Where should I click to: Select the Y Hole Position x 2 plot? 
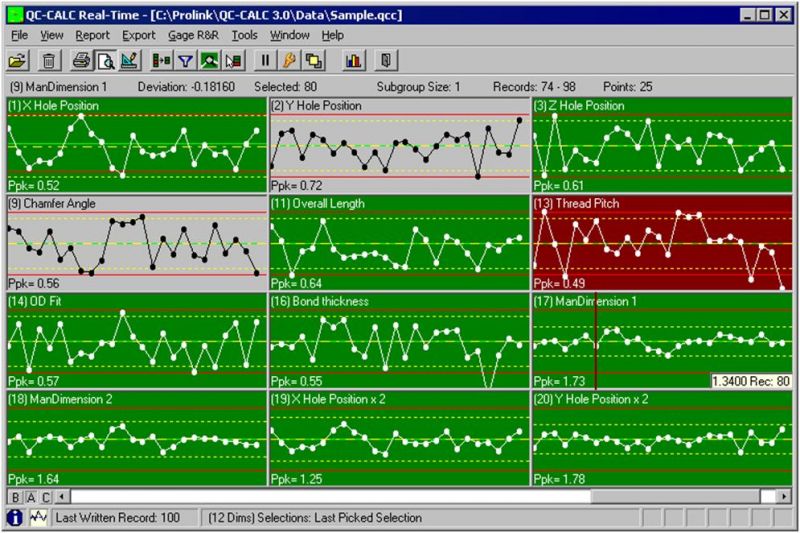[662, 438]
